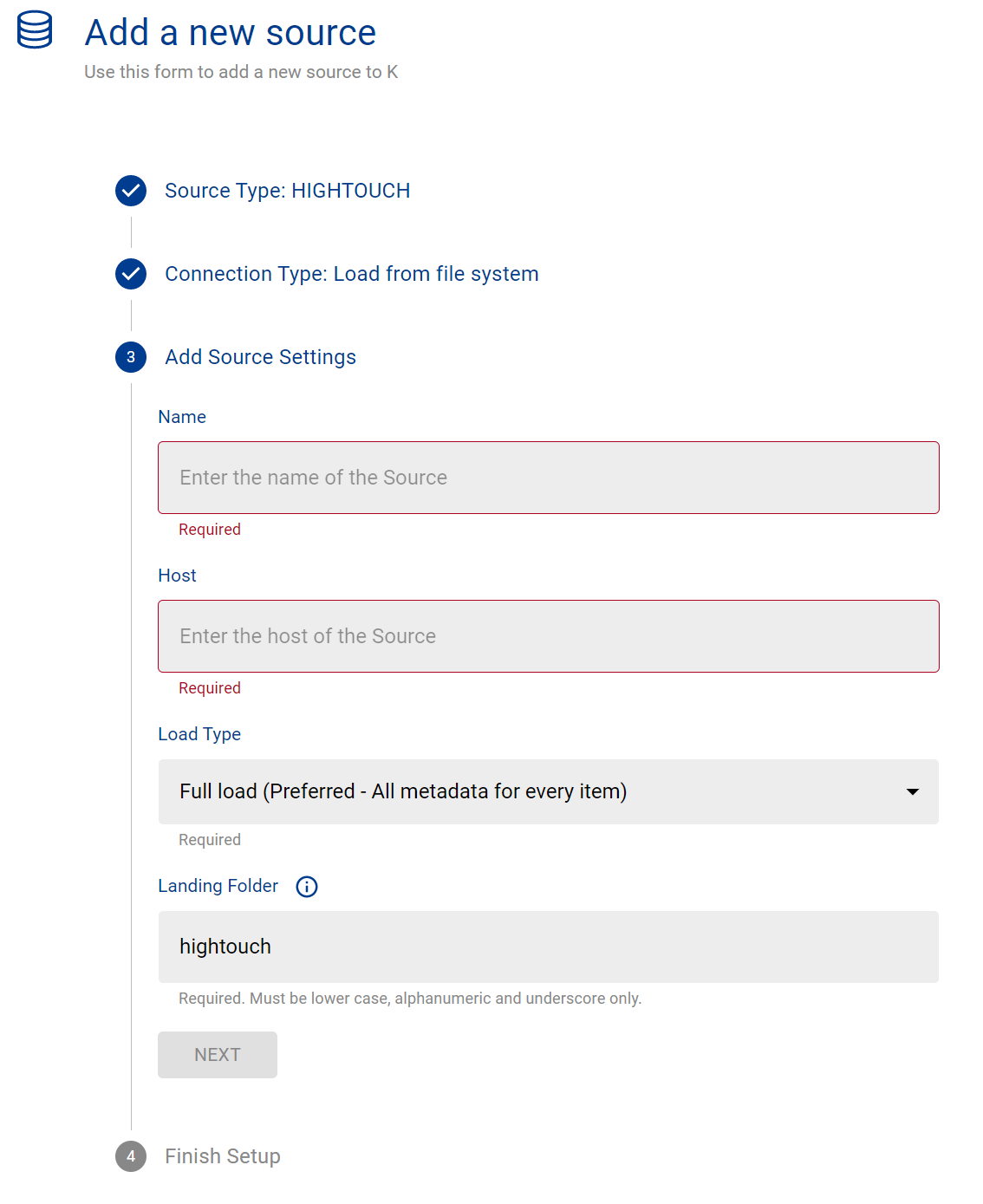Viewport: 983px width, 1204px height.
Task: Click into the Landing Folder field containing hightouch
Action: [548, 947]
